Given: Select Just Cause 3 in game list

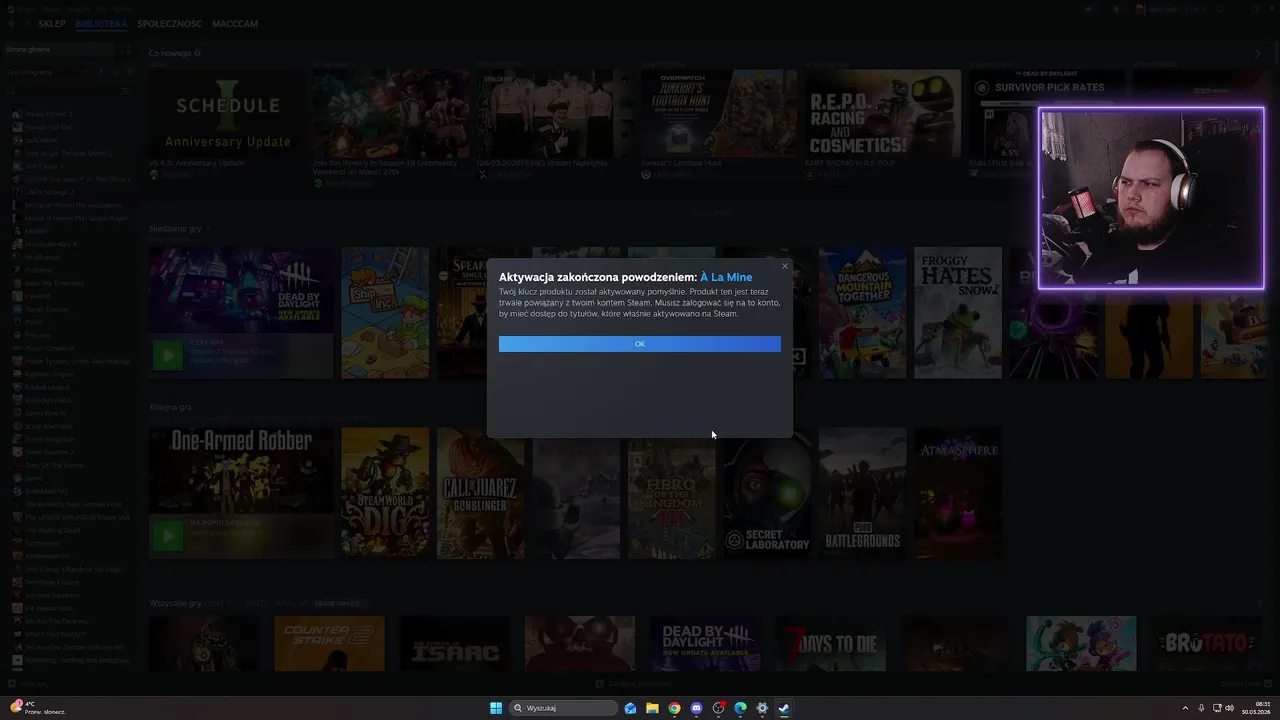Looking at the screenshot, I should (42, 166).
